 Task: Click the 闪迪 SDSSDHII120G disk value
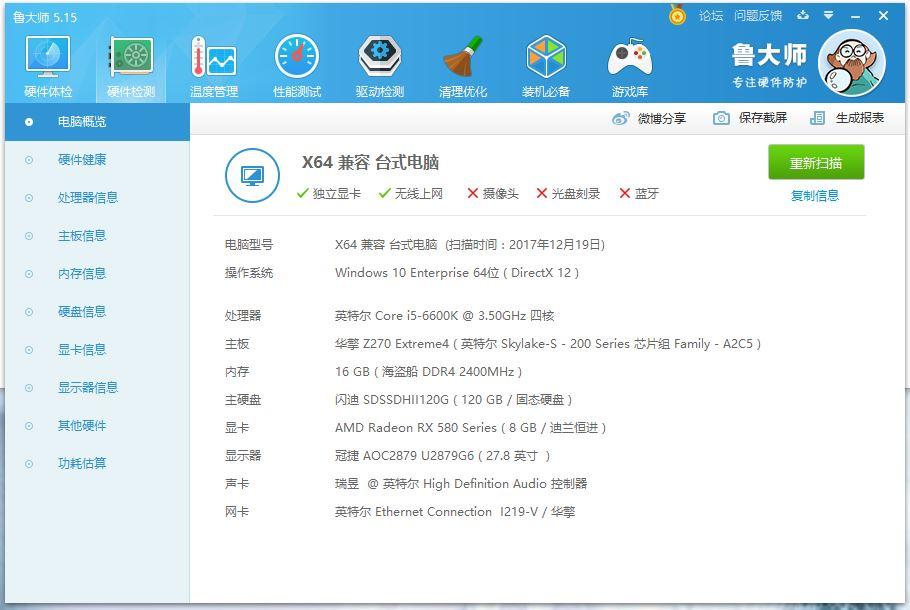click(454, 400)
